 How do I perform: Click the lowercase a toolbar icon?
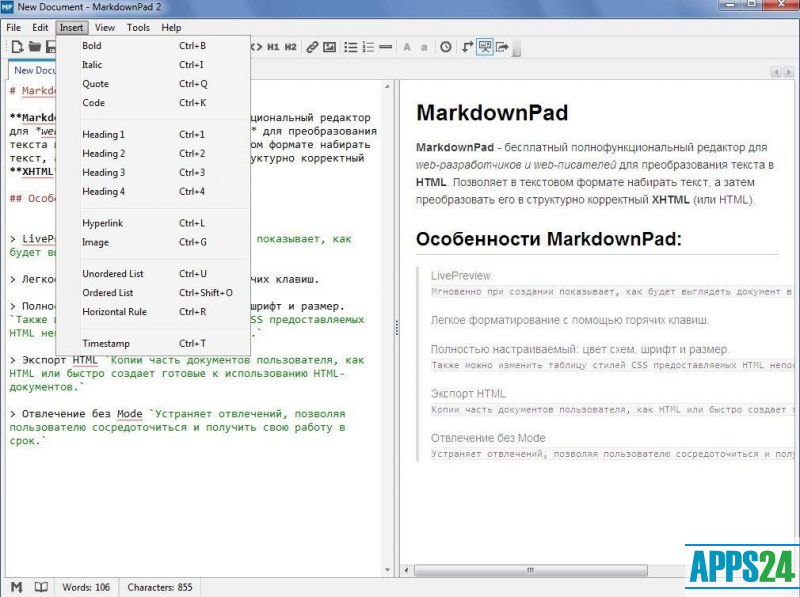(x=423, y=47)
